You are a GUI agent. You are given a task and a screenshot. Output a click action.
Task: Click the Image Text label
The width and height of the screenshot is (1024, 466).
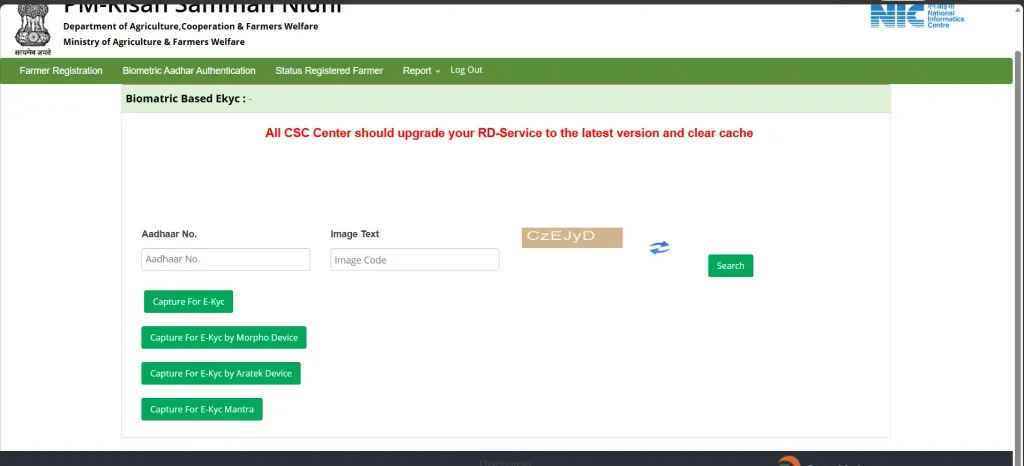355,234
